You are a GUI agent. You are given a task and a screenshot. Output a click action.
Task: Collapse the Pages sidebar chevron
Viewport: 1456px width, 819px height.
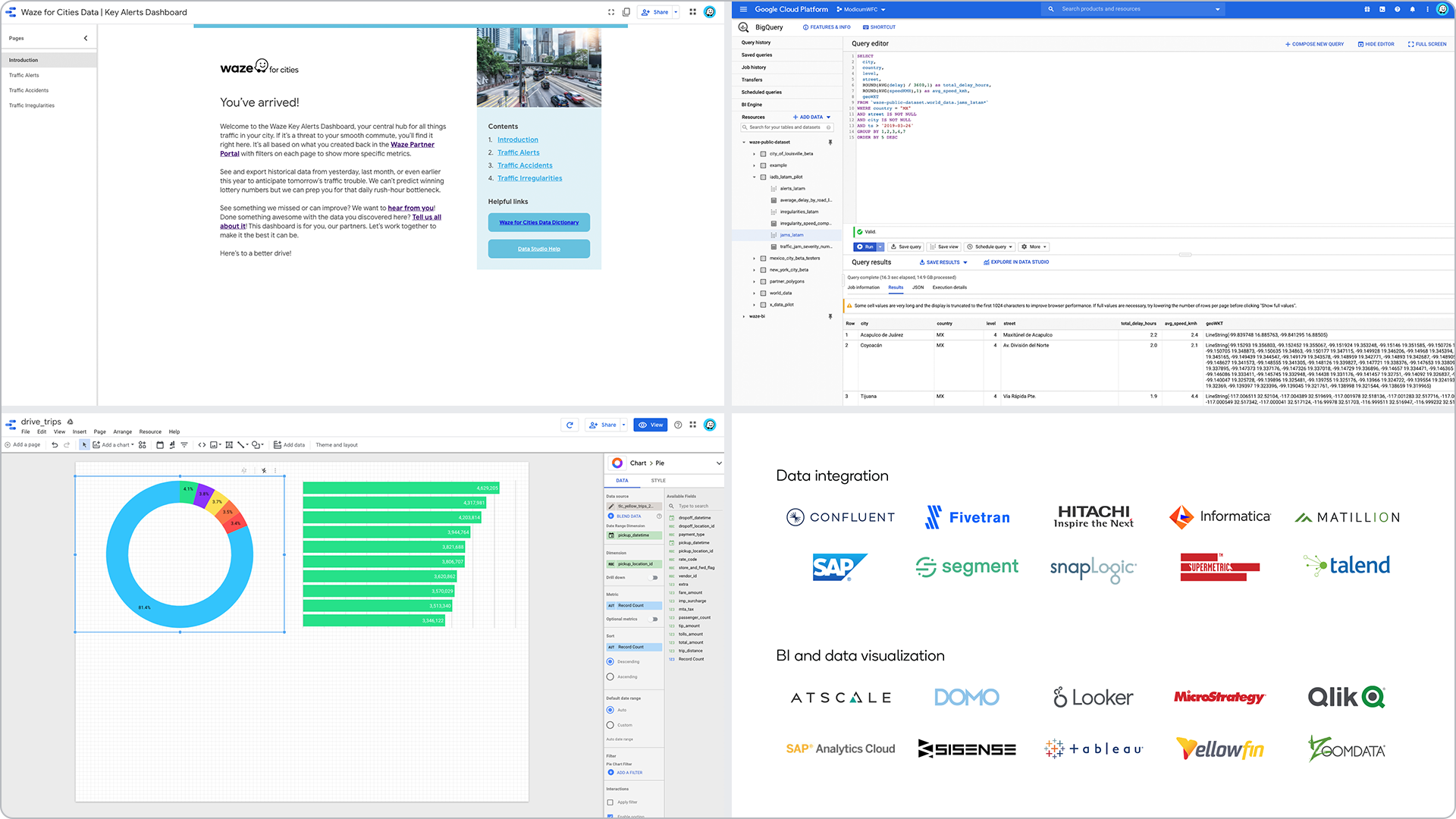(x=86, y=38)
